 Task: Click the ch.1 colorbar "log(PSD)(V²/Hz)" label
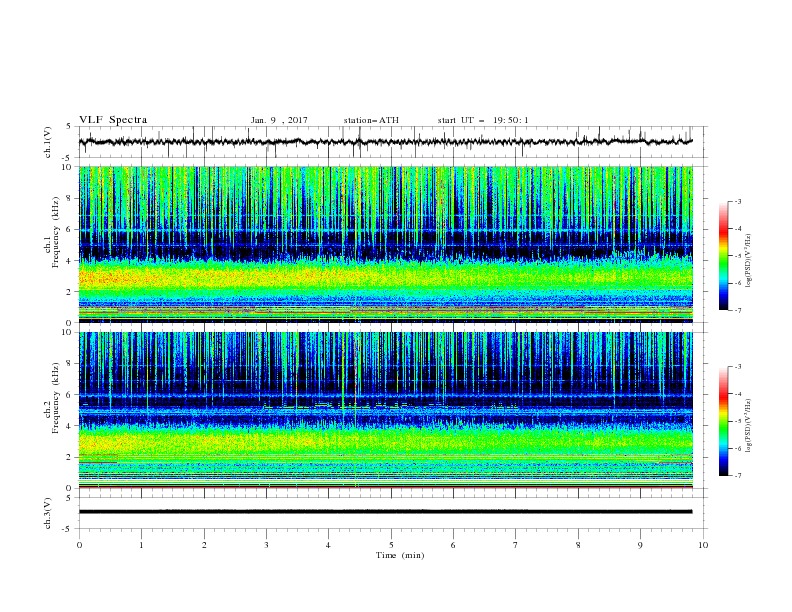coord(749,261)
